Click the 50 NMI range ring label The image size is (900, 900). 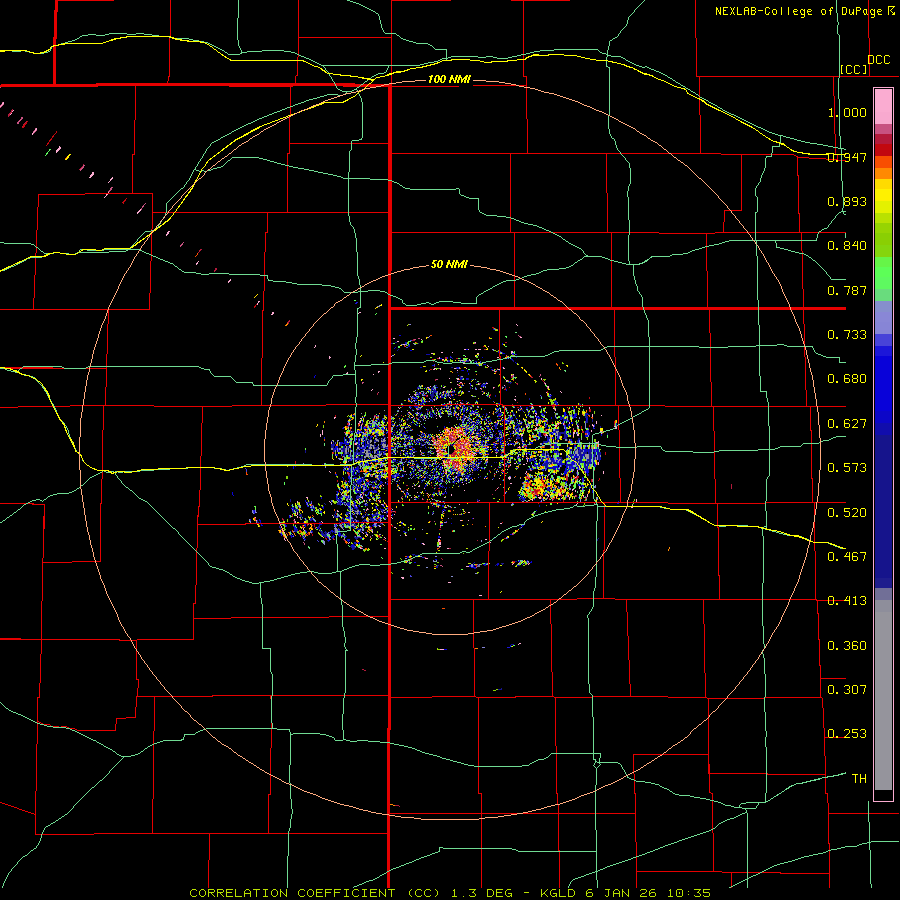click(449, 264)
